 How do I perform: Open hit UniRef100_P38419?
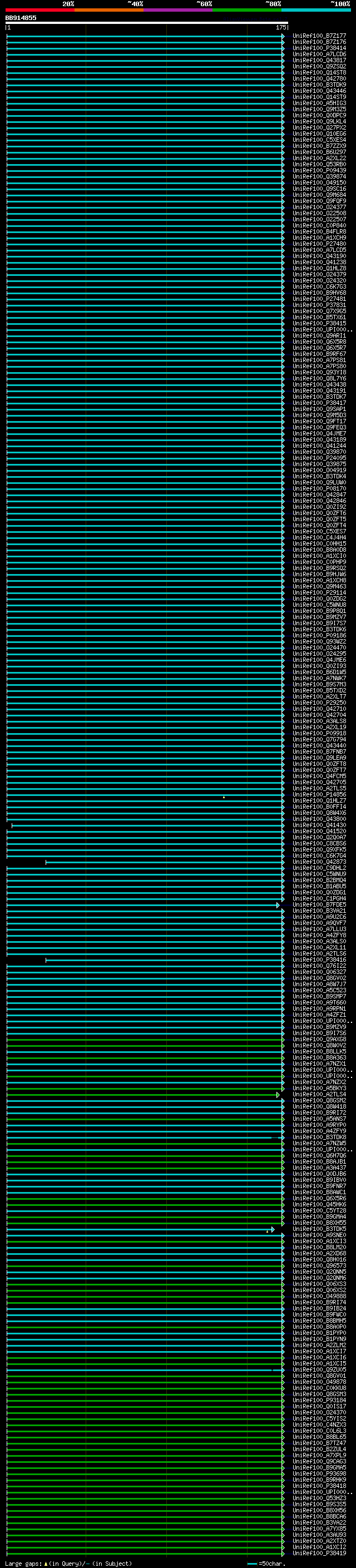point(319,1553)
